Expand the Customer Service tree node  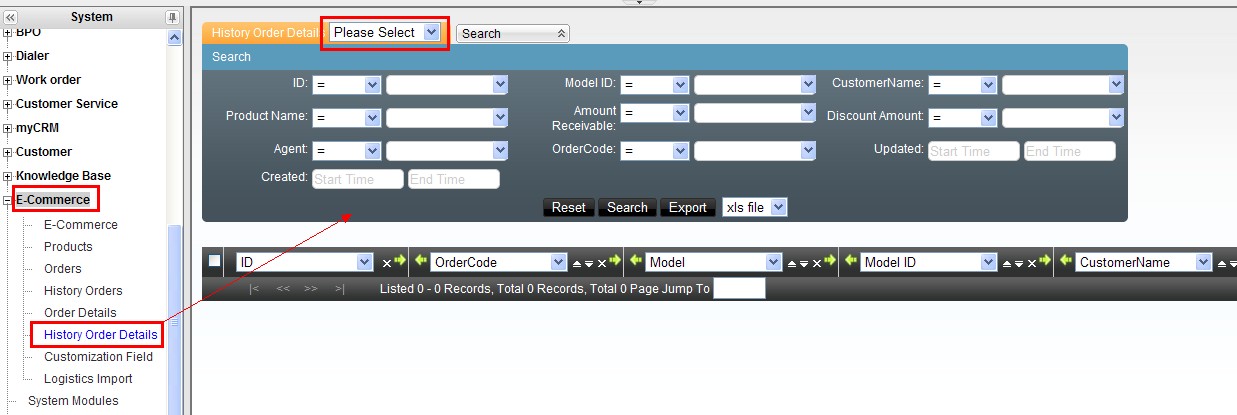pos(8,104)
